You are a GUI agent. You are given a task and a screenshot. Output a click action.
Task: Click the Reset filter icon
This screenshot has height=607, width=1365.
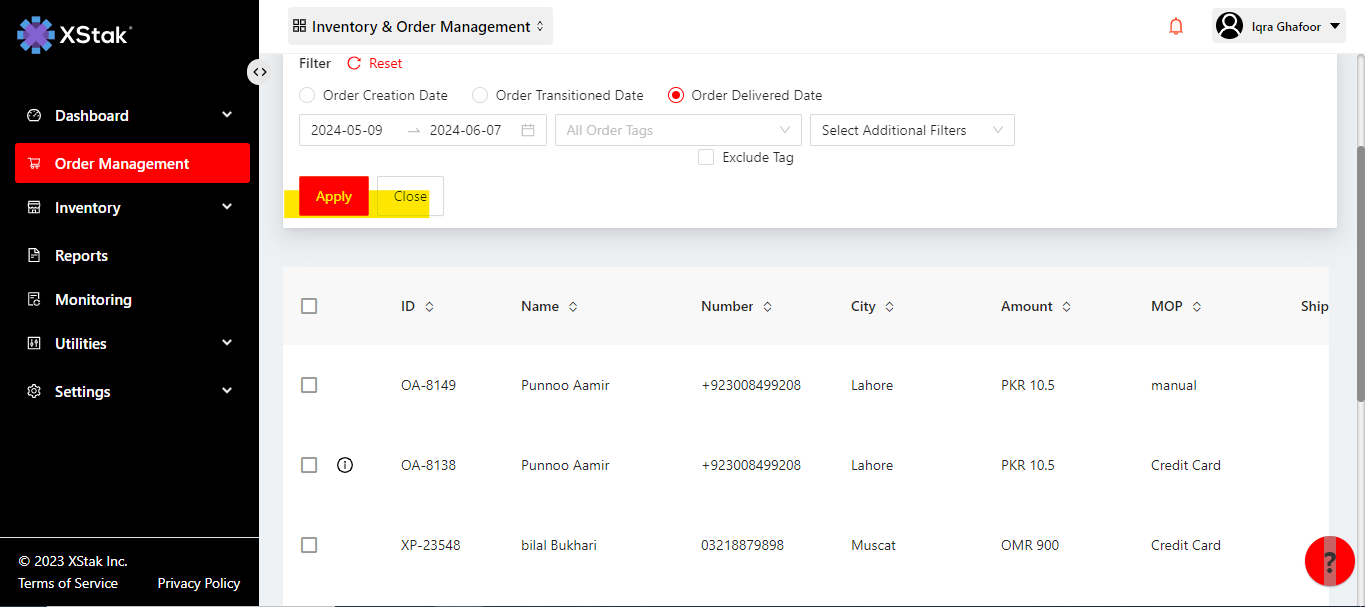point(354,63)
